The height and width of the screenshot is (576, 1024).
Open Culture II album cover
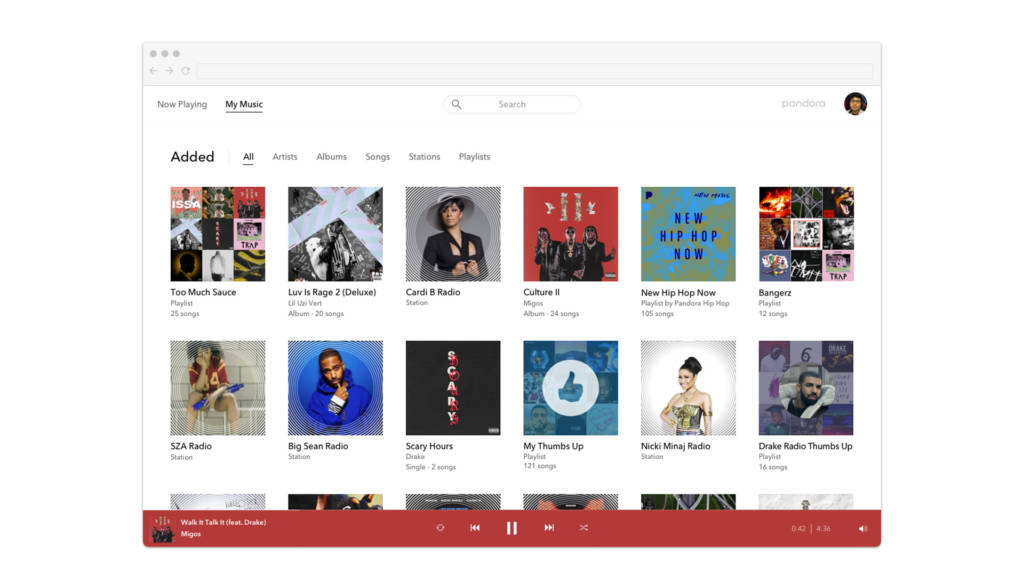pos(571,234)
